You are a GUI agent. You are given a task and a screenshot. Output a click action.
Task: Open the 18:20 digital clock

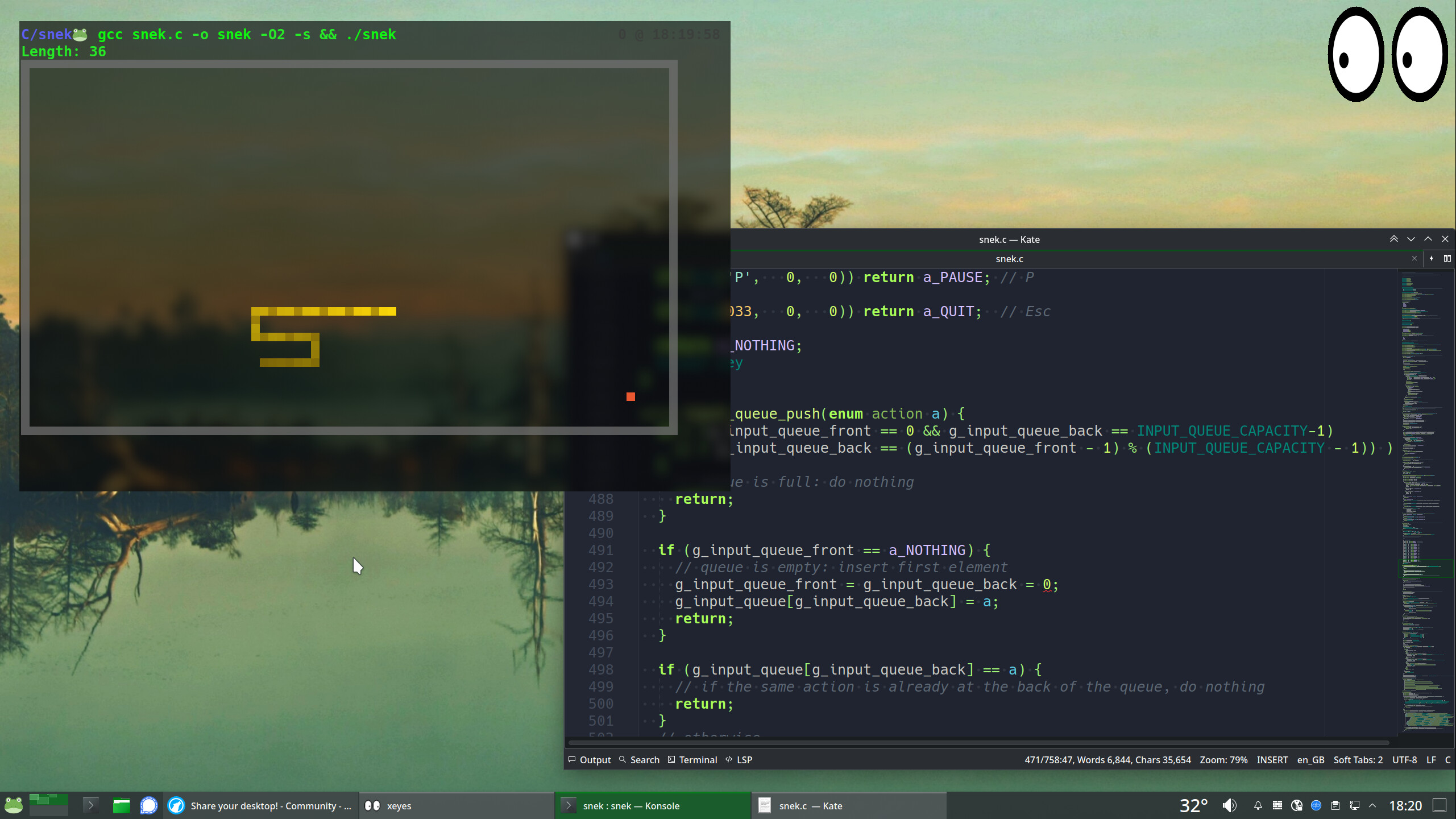(1405, 805)
